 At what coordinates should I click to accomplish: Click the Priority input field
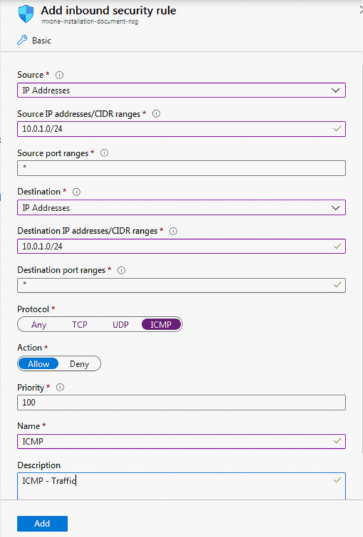coord(182,402)
